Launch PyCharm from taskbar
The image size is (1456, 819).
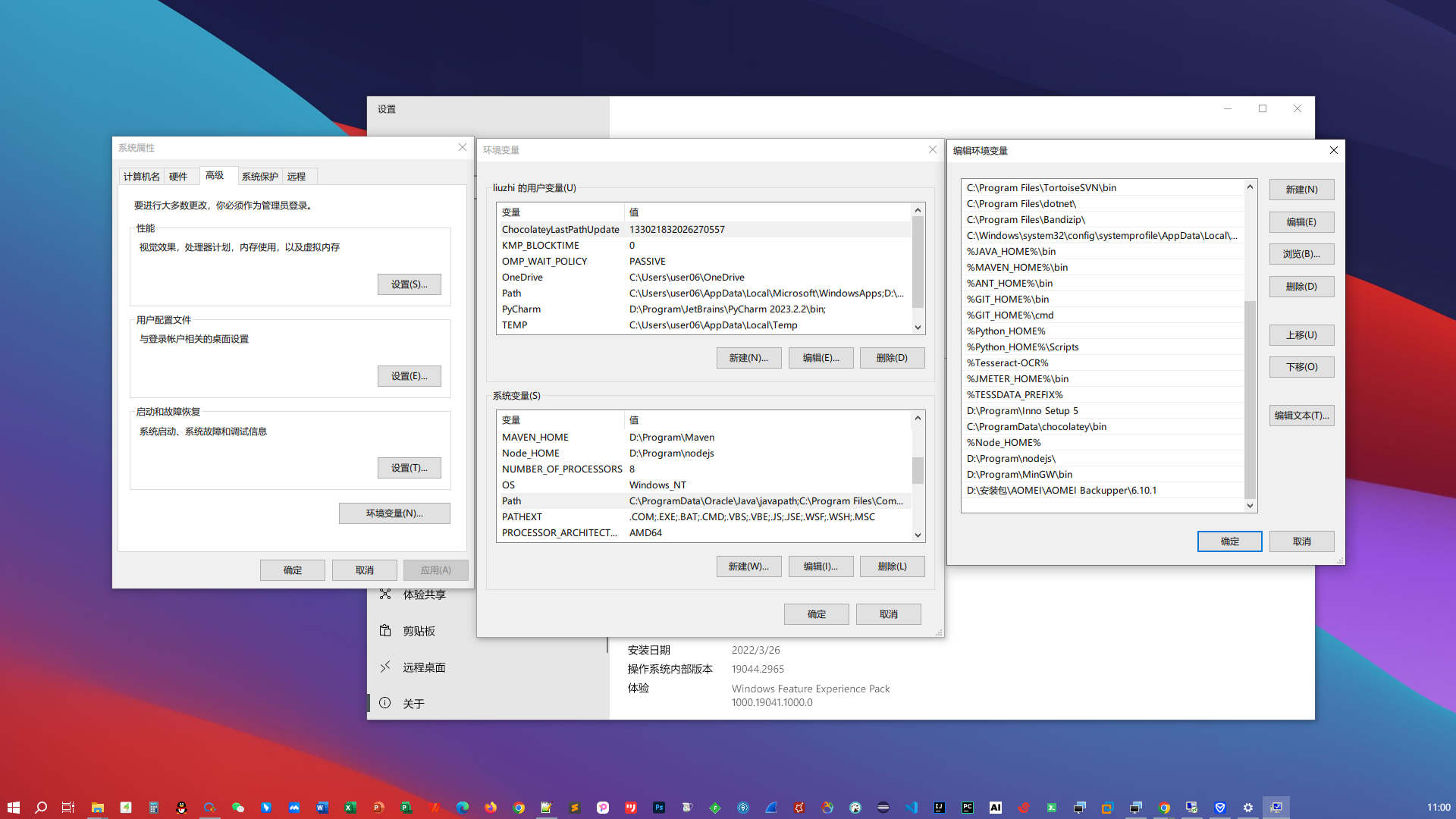point(968,808)
